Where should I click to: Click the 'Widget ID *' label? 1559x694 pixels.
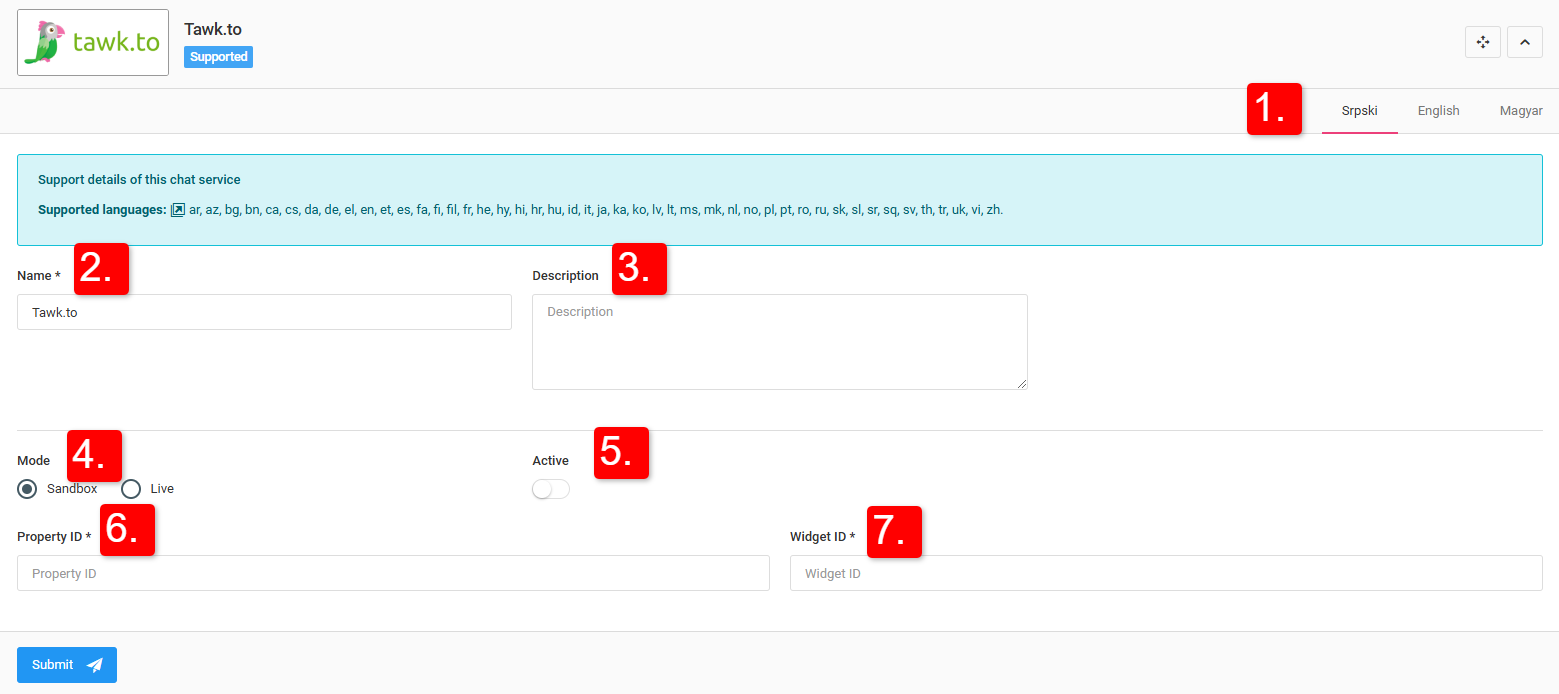(x=823, y=537)
